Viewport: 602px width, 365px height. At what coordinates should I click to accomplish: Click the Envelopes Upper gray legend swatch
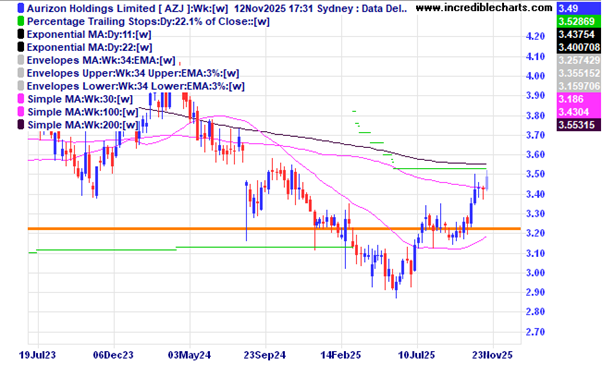21,73
